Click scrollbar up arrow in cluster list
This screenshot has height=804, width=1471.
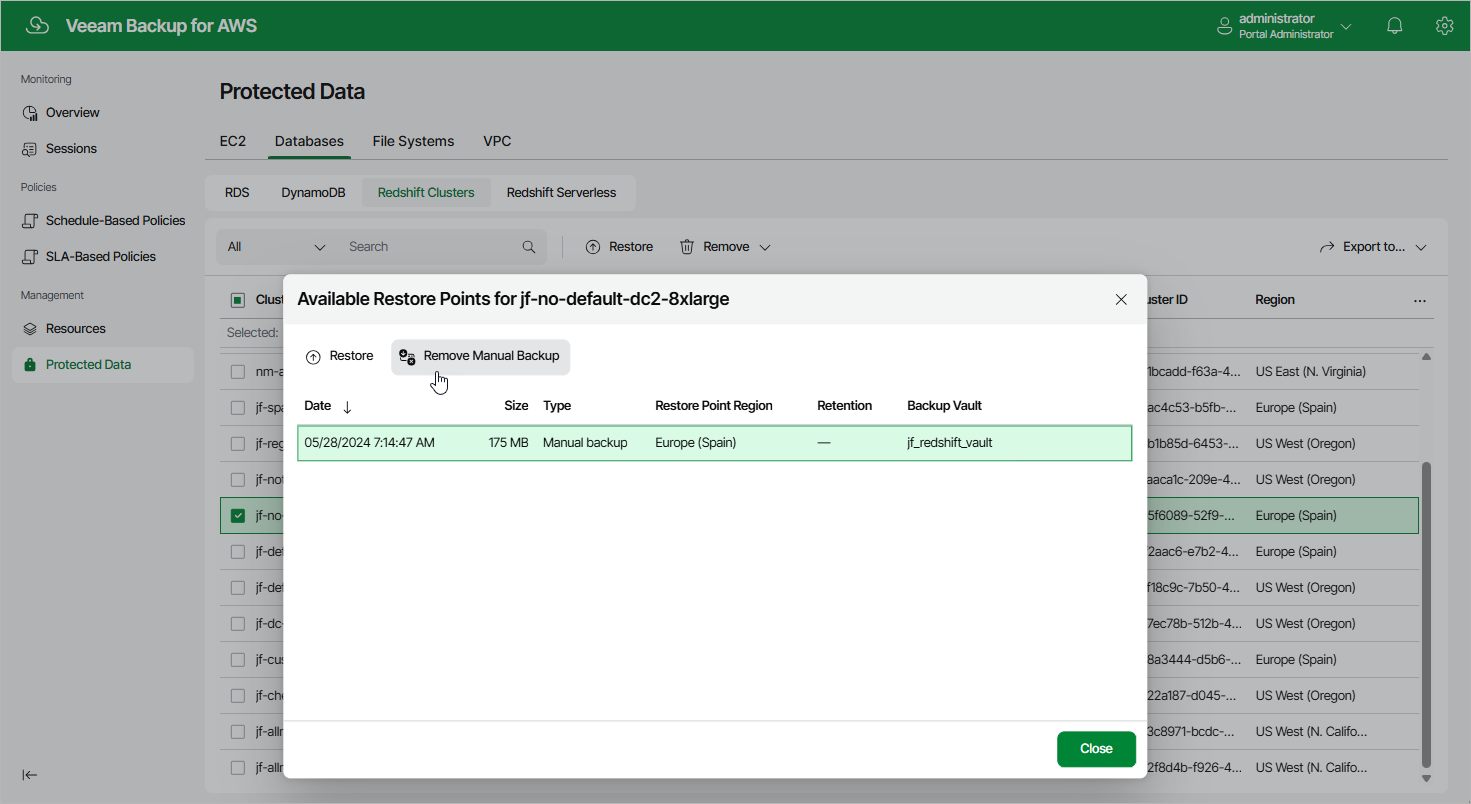(x=1426, y=357)
